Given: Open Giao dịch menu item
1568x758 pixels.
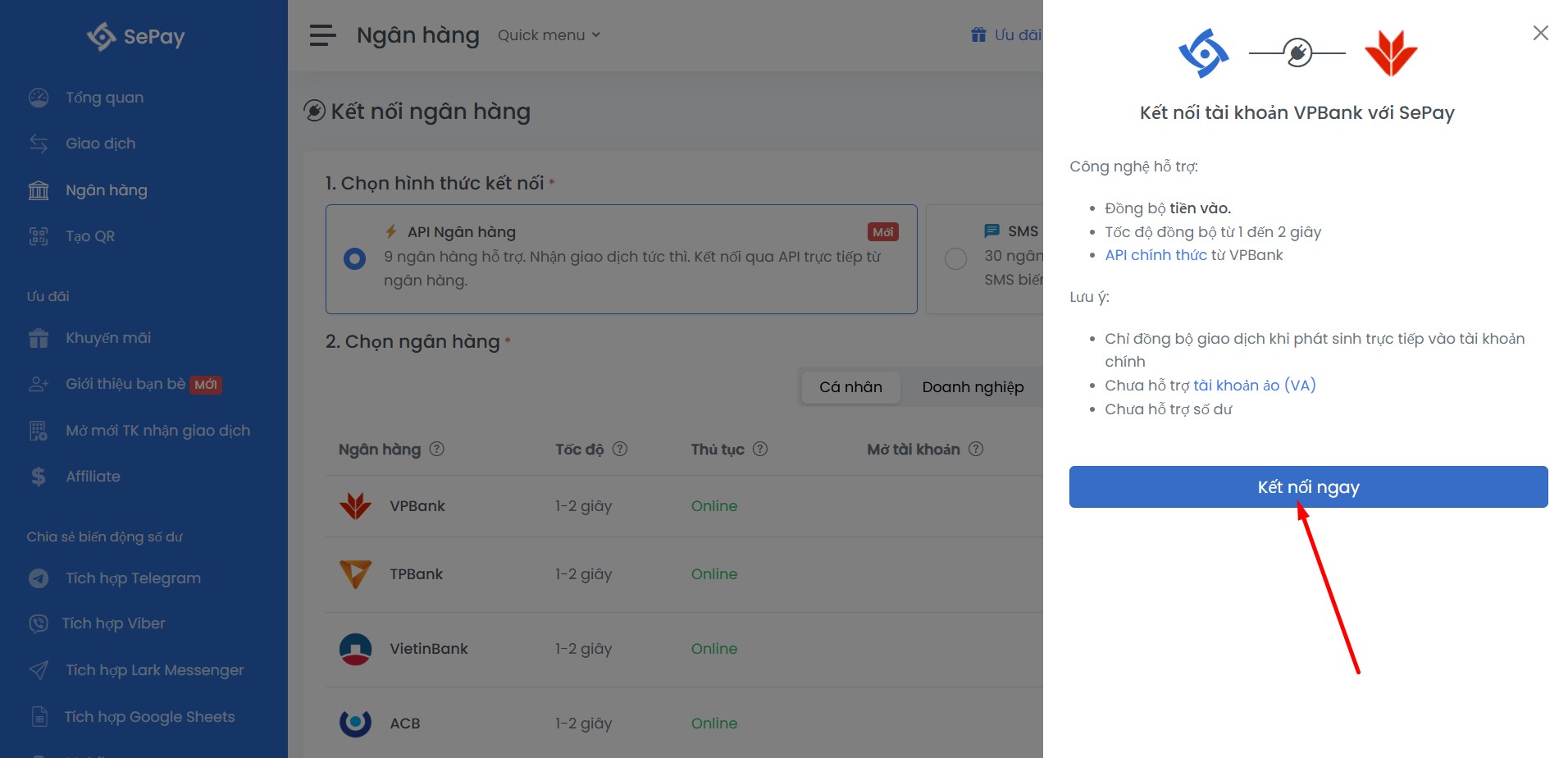Looking at the screenshot, I should pos(100,144).
